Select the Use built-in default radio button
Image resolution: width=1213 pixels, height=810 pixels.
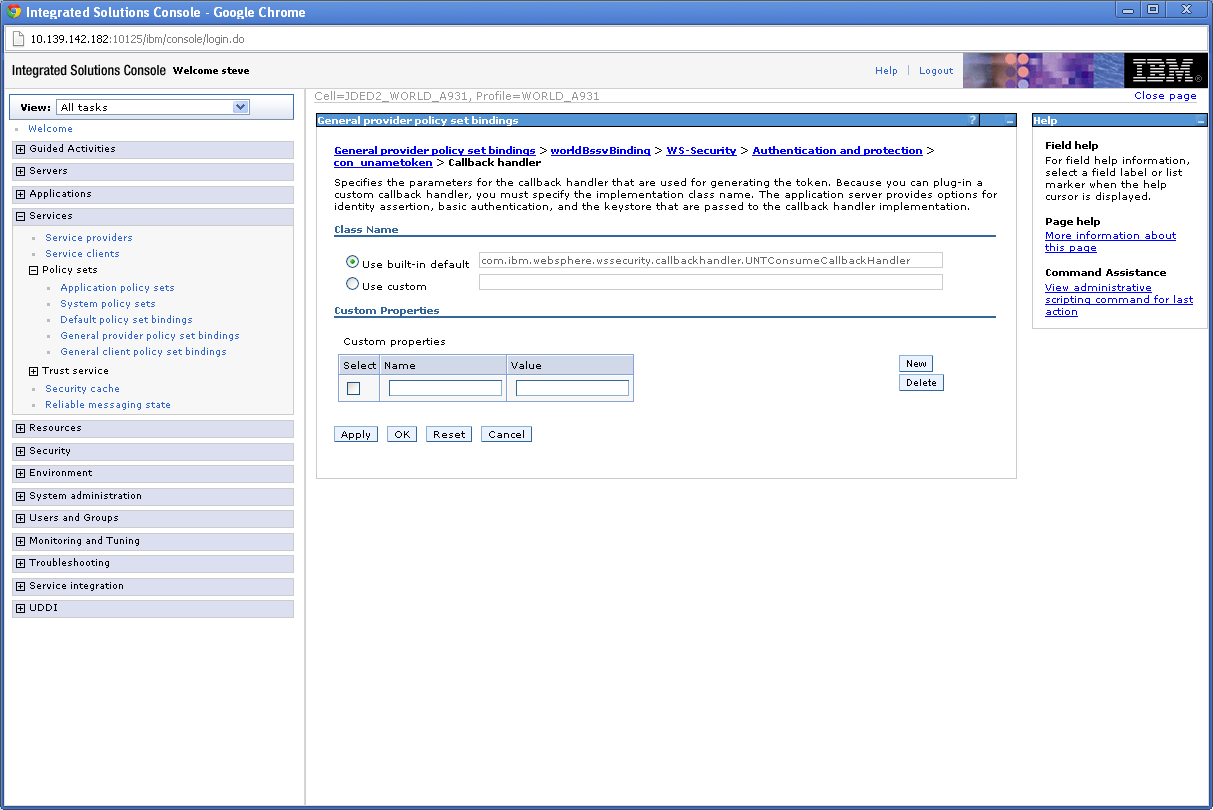(x=352, y=262)
